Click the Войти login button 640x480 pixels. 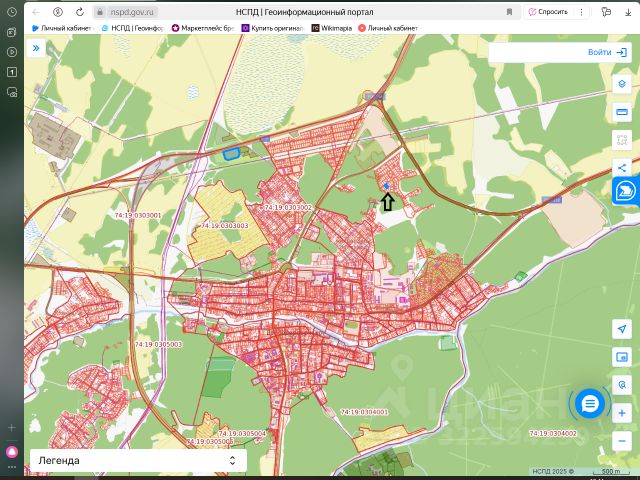tap(607, 52)
